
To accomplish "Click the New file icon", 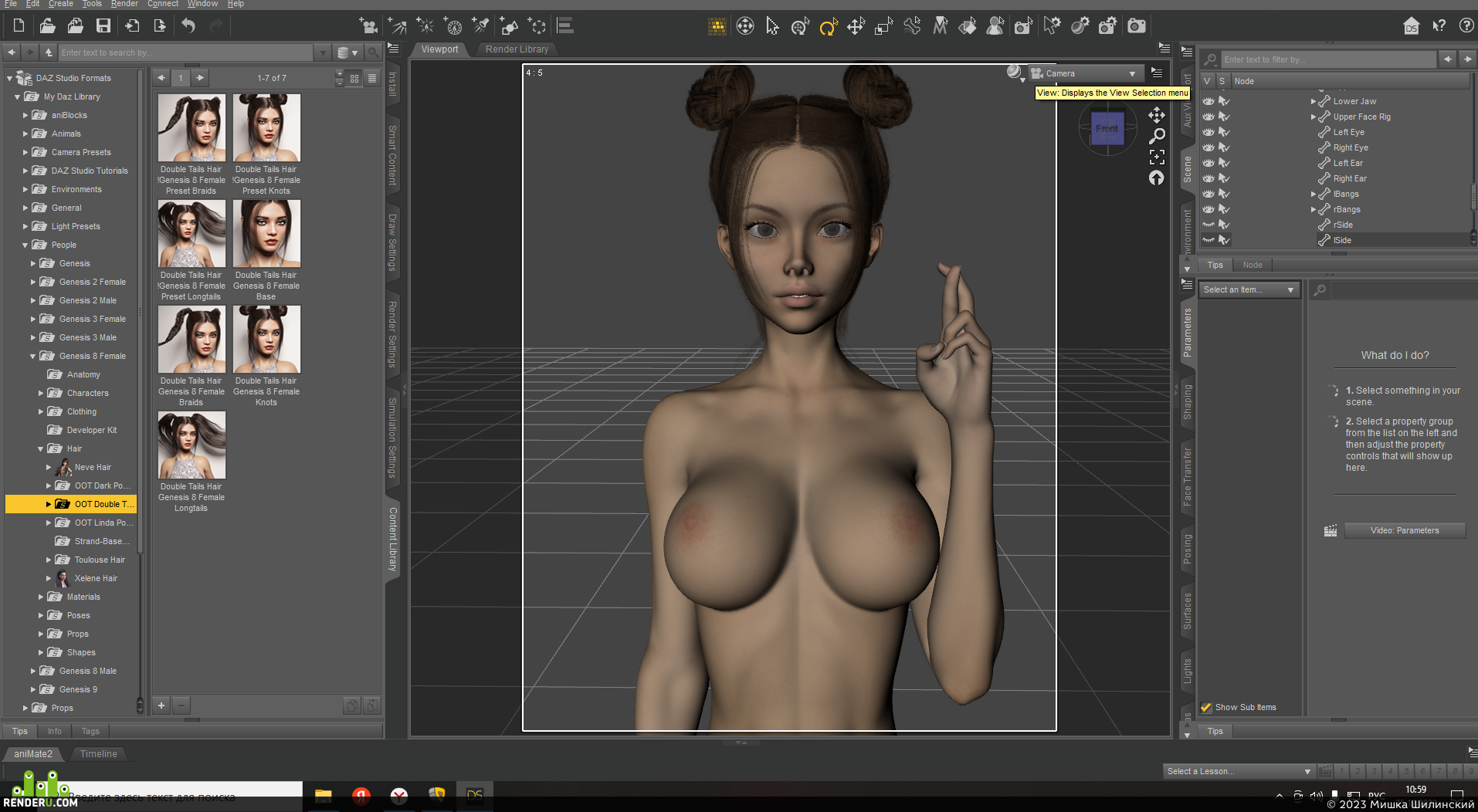I will click(x=19, y=26).
